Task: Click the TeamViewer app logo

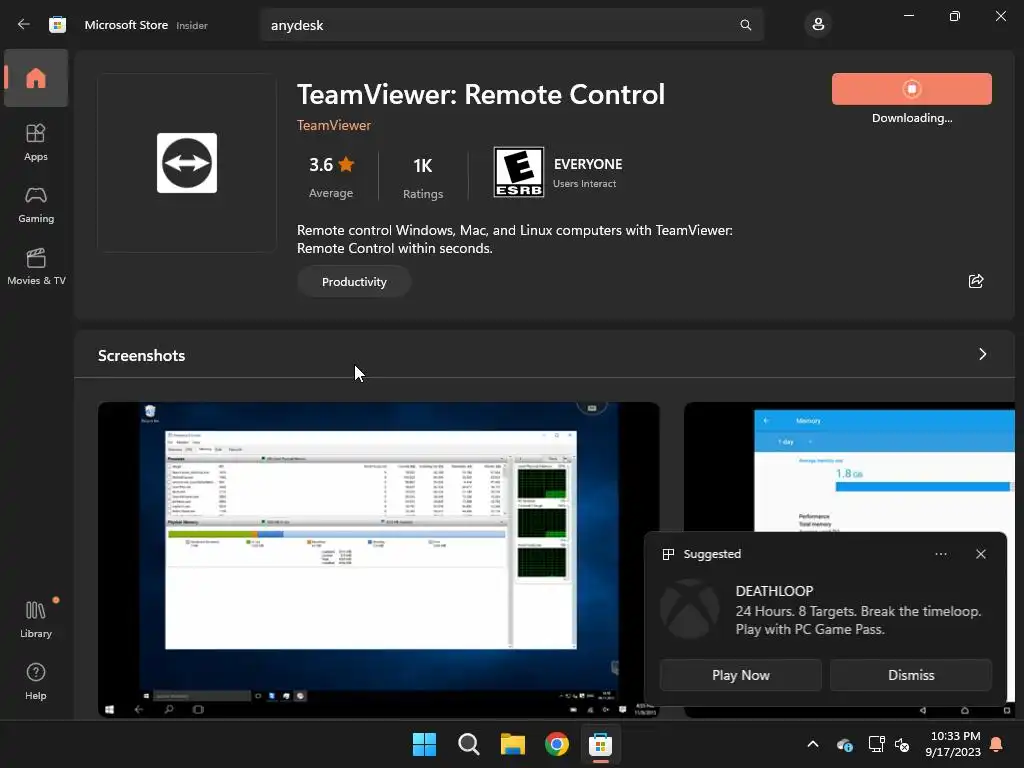Action: [187, 163]
